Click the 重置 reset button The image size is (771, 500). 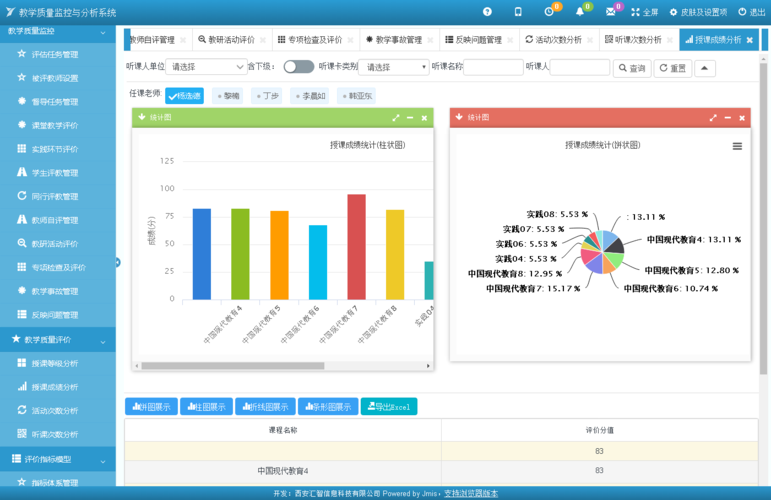672,68
